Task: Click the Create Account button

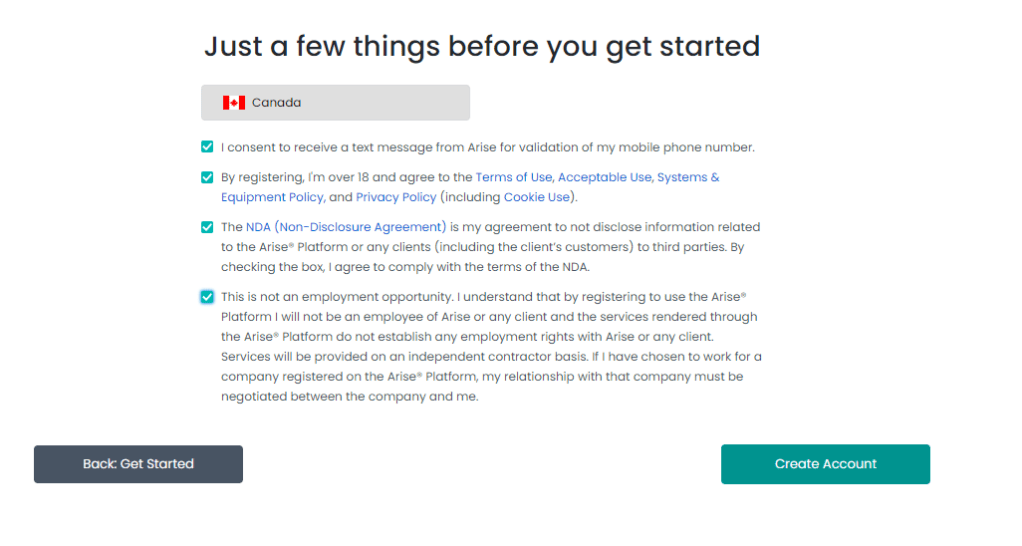Action: click(x=825, y=464)
